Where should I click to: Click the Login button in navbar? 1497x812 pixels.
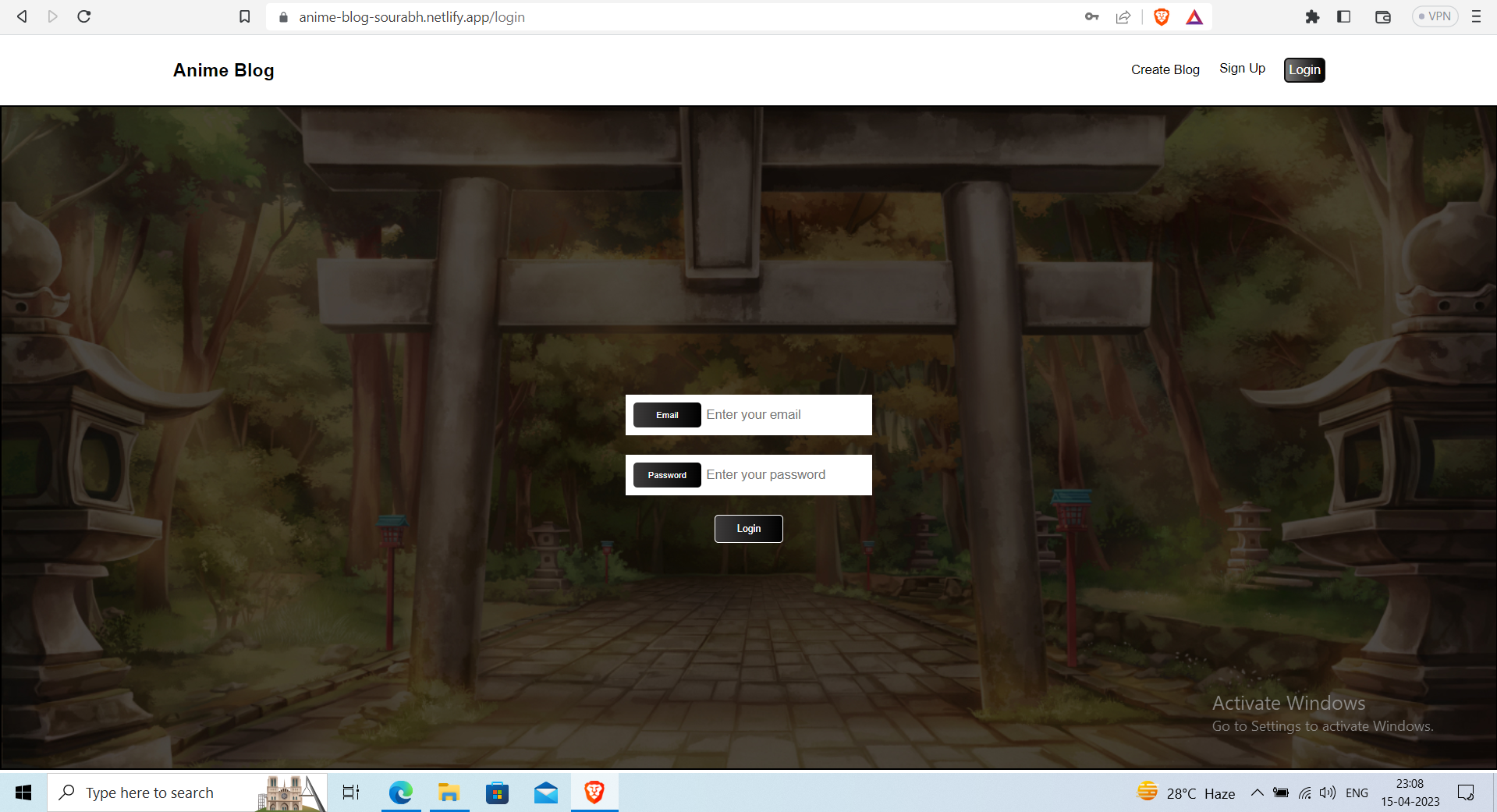pos(1304,70)
